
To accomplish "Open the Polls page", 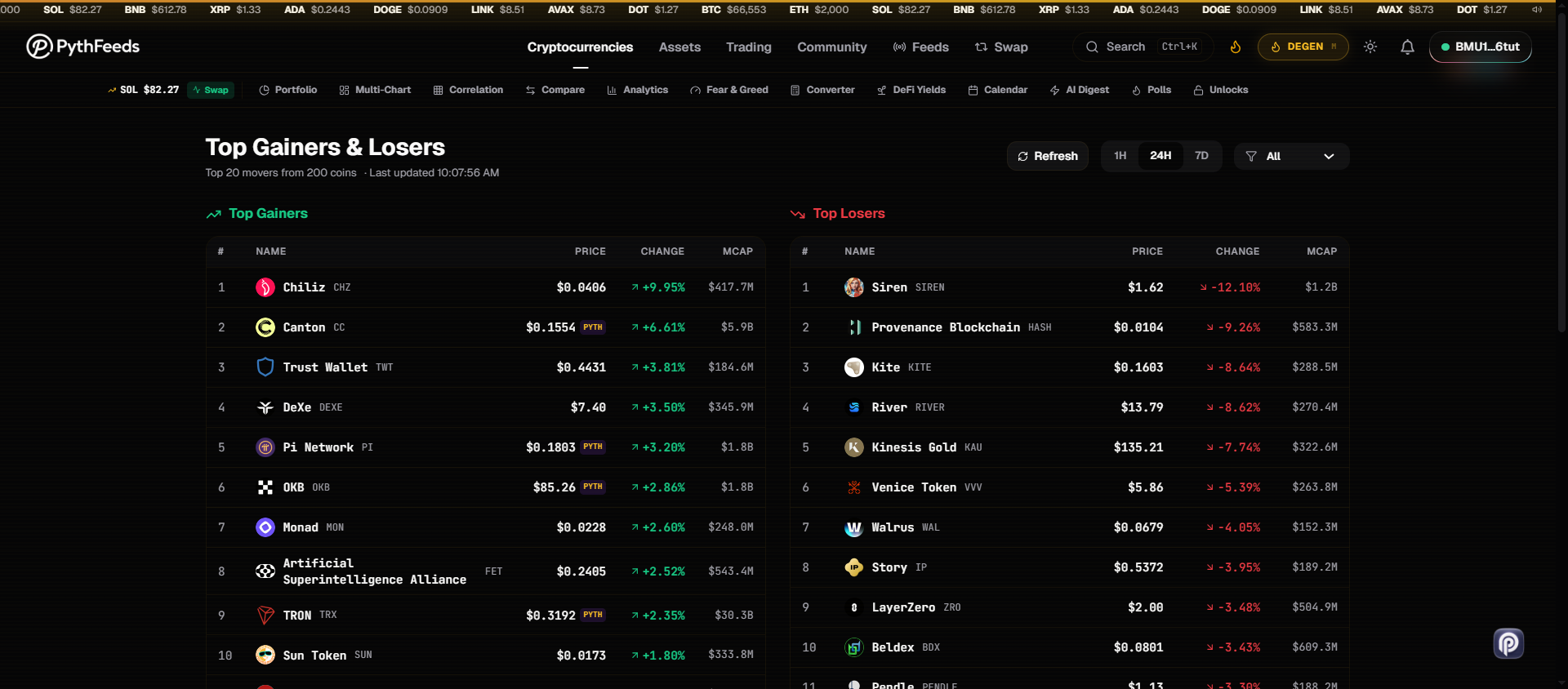I will (x=1151, y=90).
